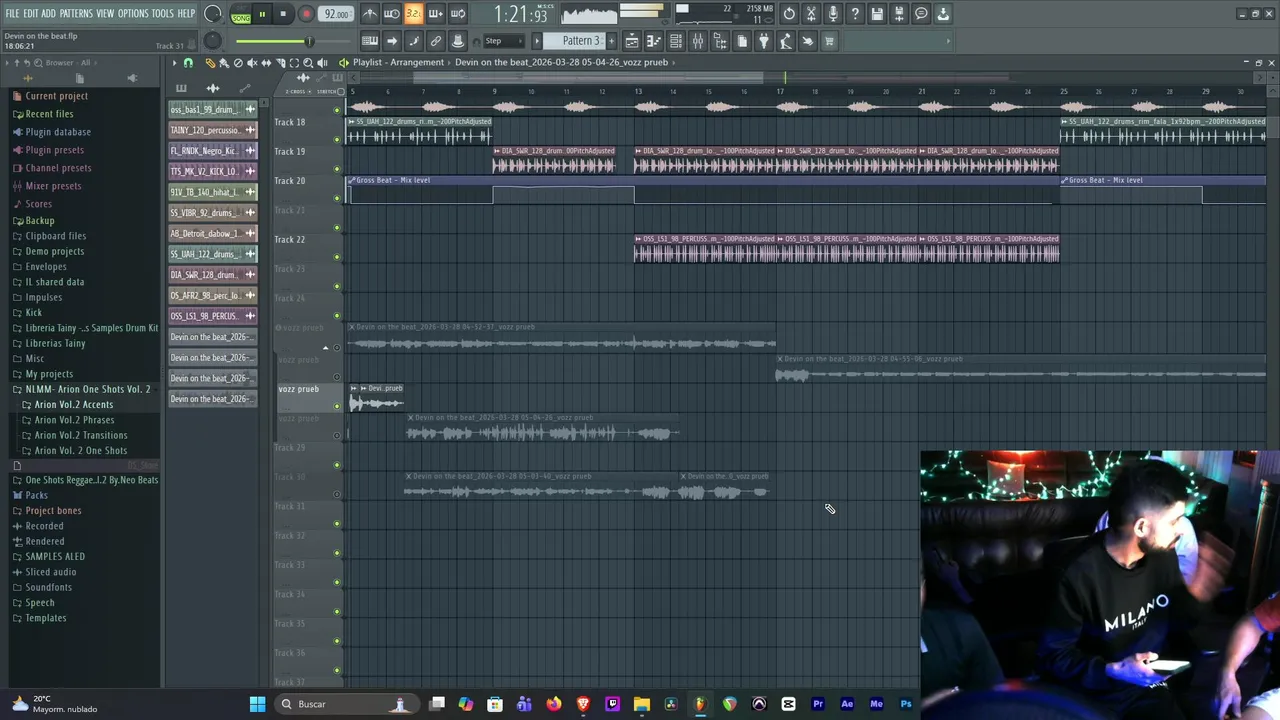Open the PATTERNS menu
The image size is (1280, 720).
click(x=76, y=14)
